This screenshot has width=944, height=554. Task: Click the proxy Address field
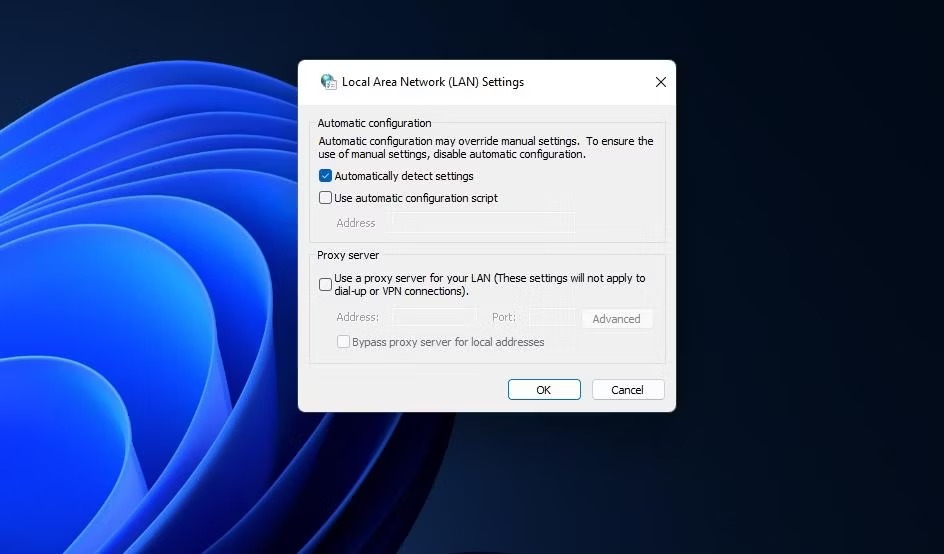point(433,317)
